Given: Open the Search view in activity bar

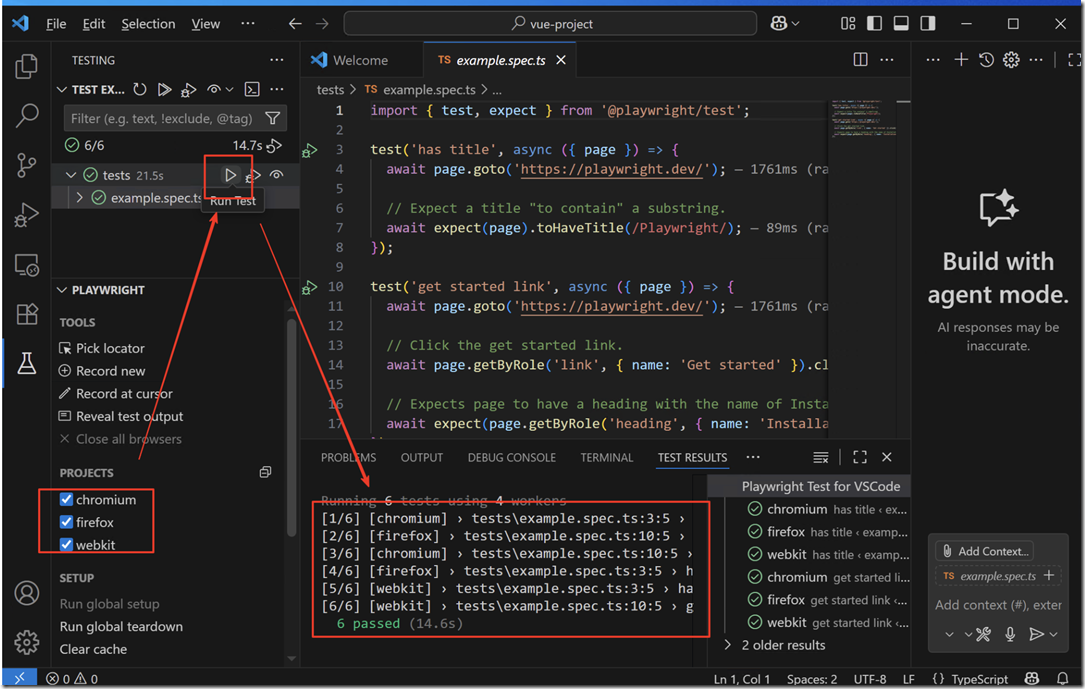Looking at the screenshot, I should tap(27, 116).
